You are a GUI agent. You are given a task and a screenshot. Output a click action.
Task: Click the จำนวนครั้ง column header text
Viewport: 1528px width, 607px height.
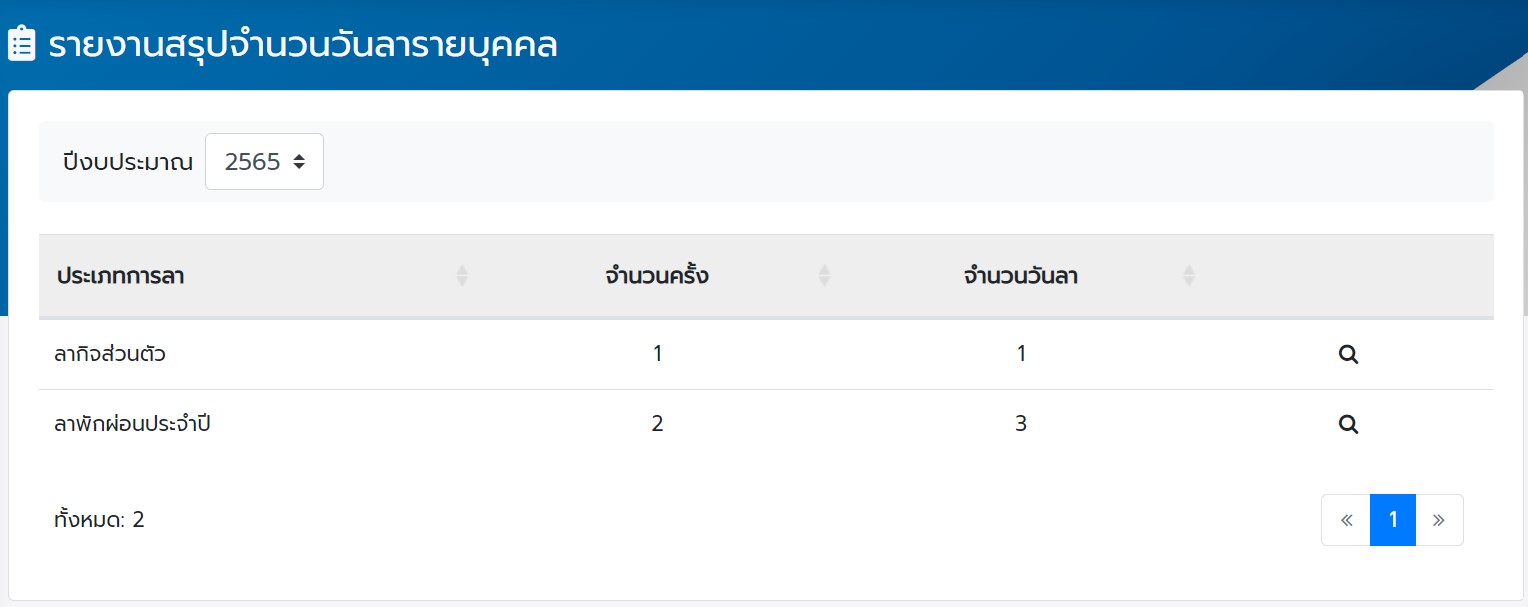tap(657, 277)
